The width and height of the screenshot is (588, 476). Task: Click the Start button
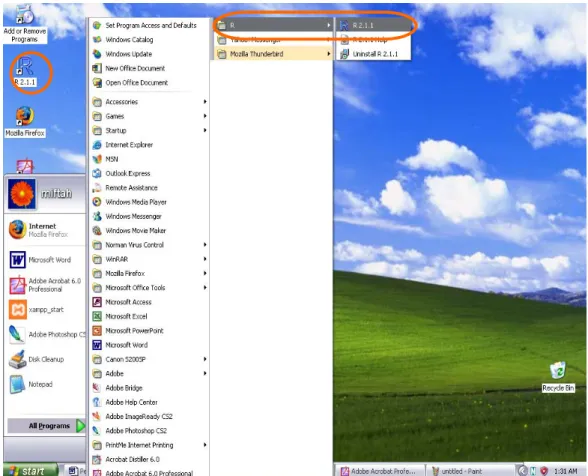30,470
